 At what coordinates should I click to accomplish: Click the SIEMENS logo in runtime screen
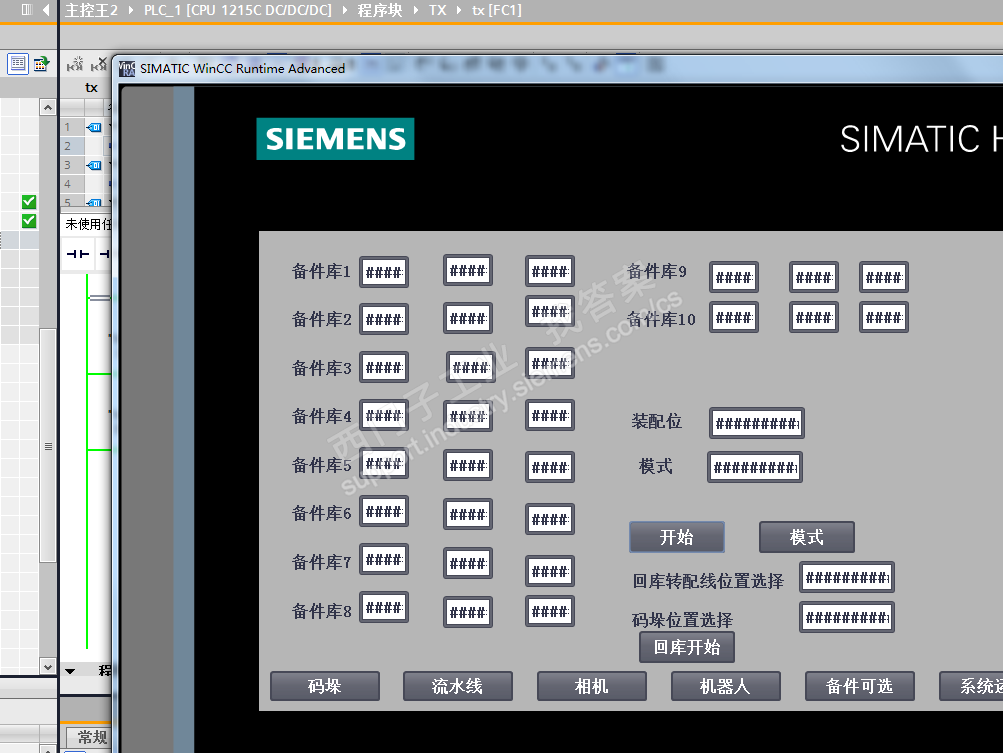pyautogui.click(x=335, y=139)
